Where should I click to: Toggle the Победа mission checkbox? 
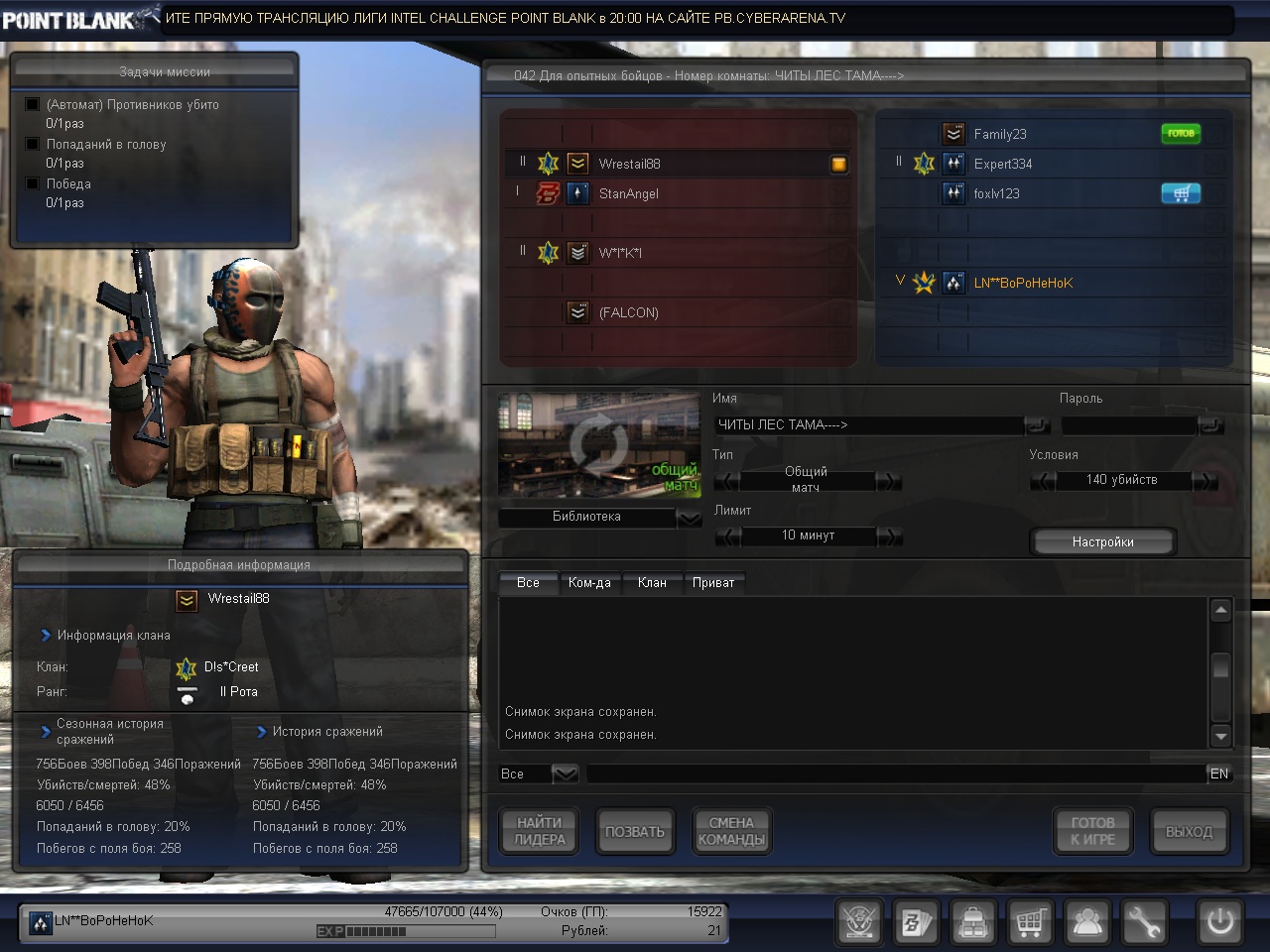point(33,183)
